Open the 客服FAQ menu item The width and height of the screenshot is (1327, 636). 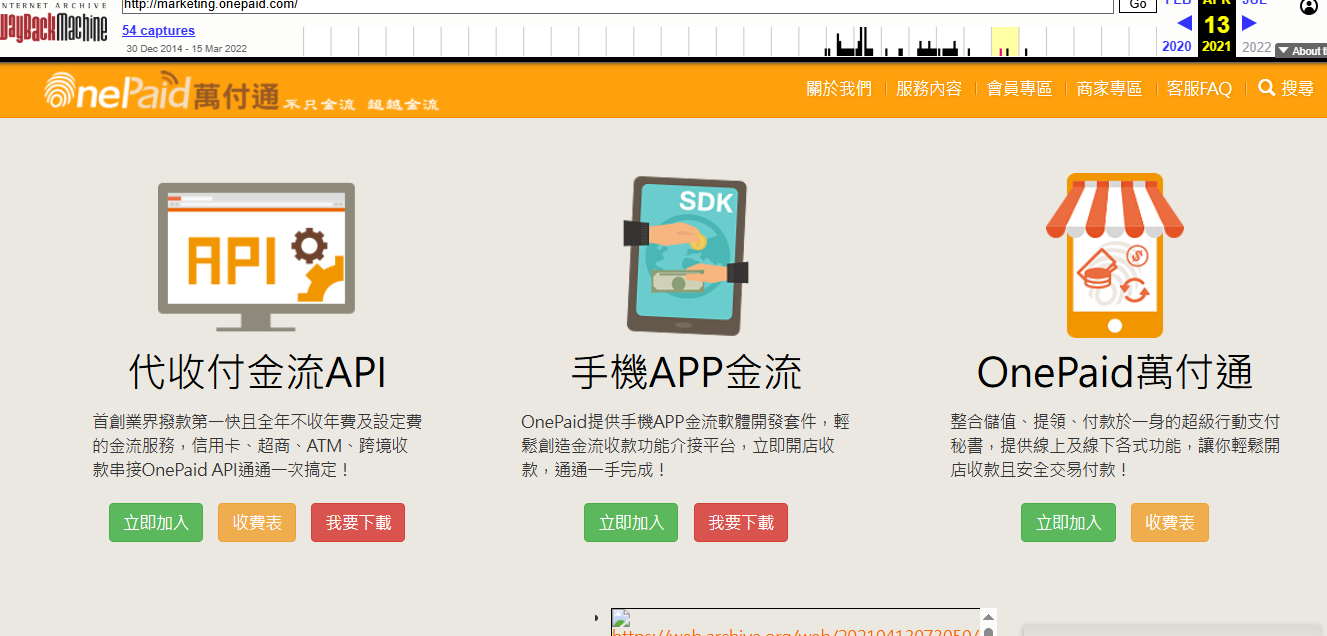pyautogui.click(x=1199, y=89)
